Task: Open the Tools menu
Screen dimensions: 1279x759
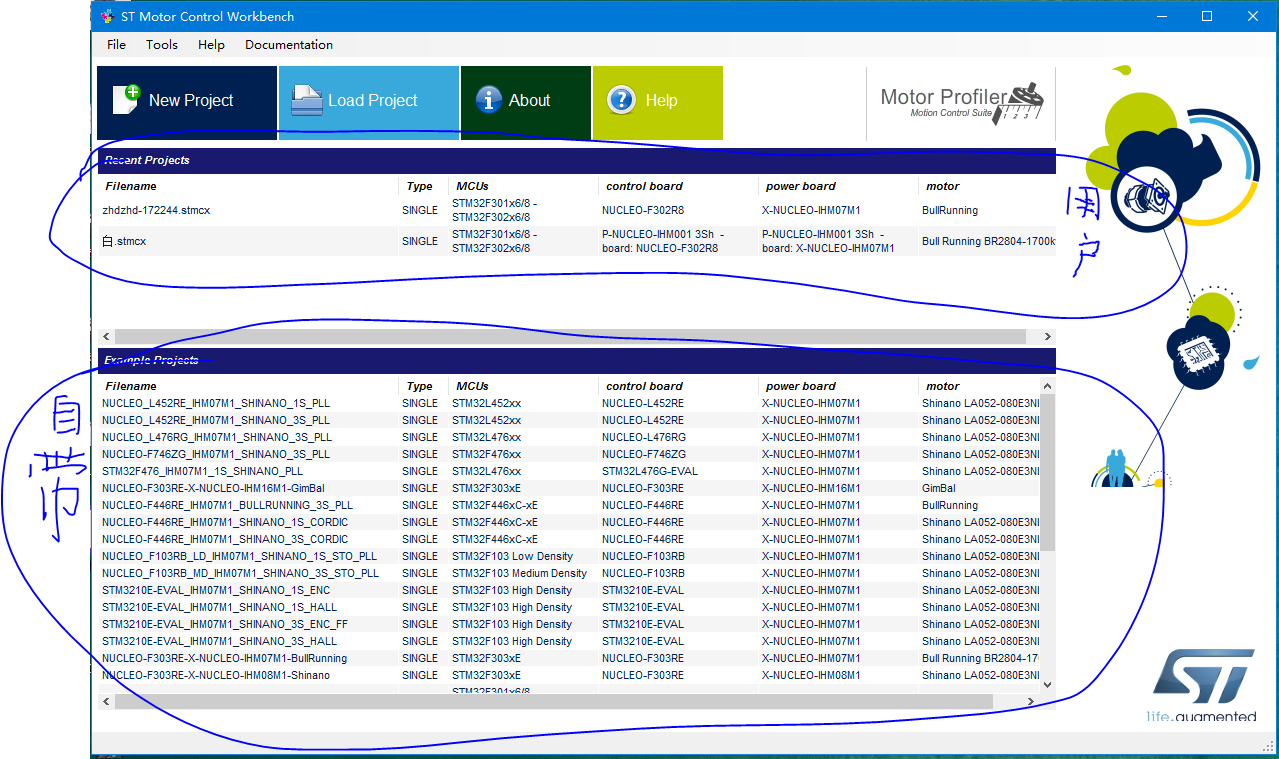Action: (x=161, y=45)
